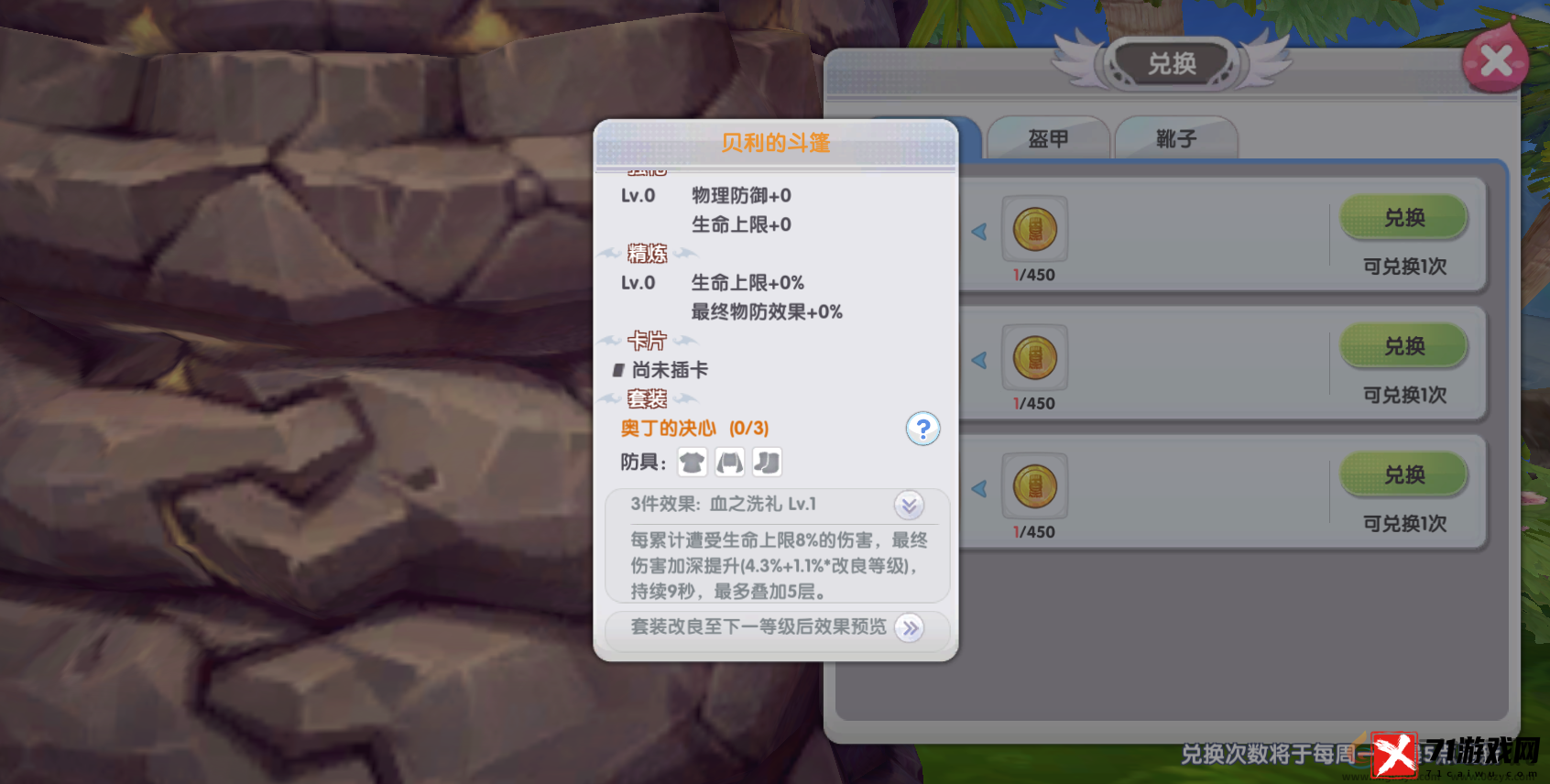
Task: Click 兑换 button in second row
Action: [x=1404, y=346]
